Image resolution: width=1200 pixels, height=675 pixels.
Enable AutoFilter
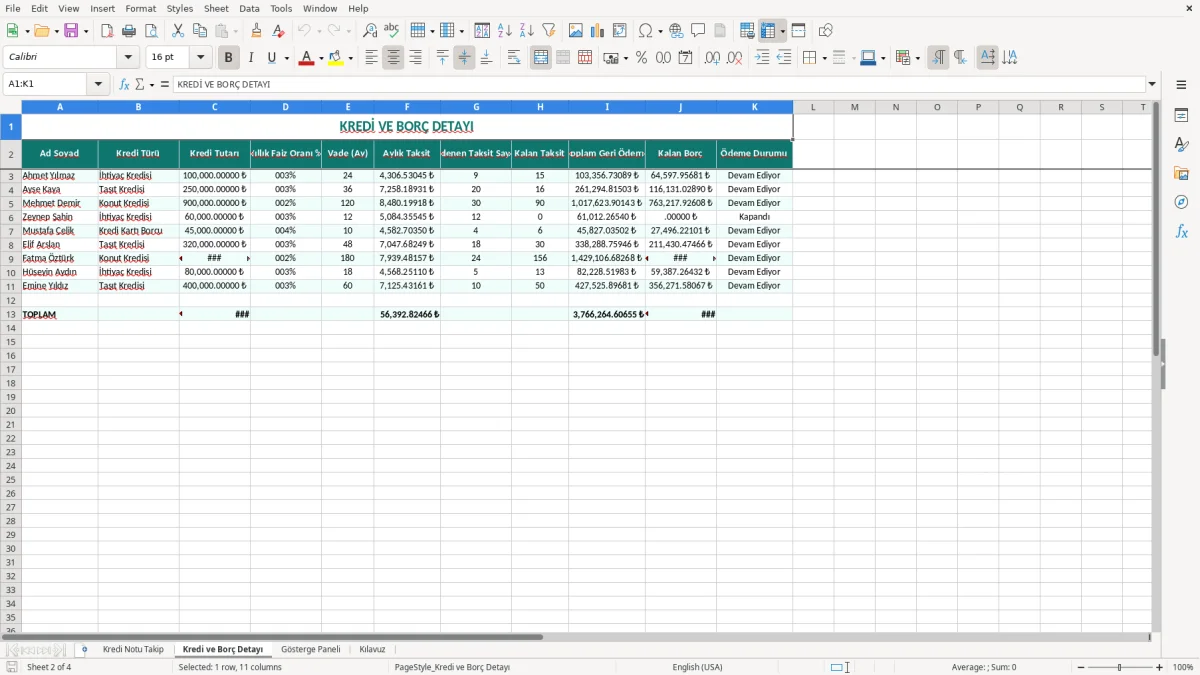(549, 31)
